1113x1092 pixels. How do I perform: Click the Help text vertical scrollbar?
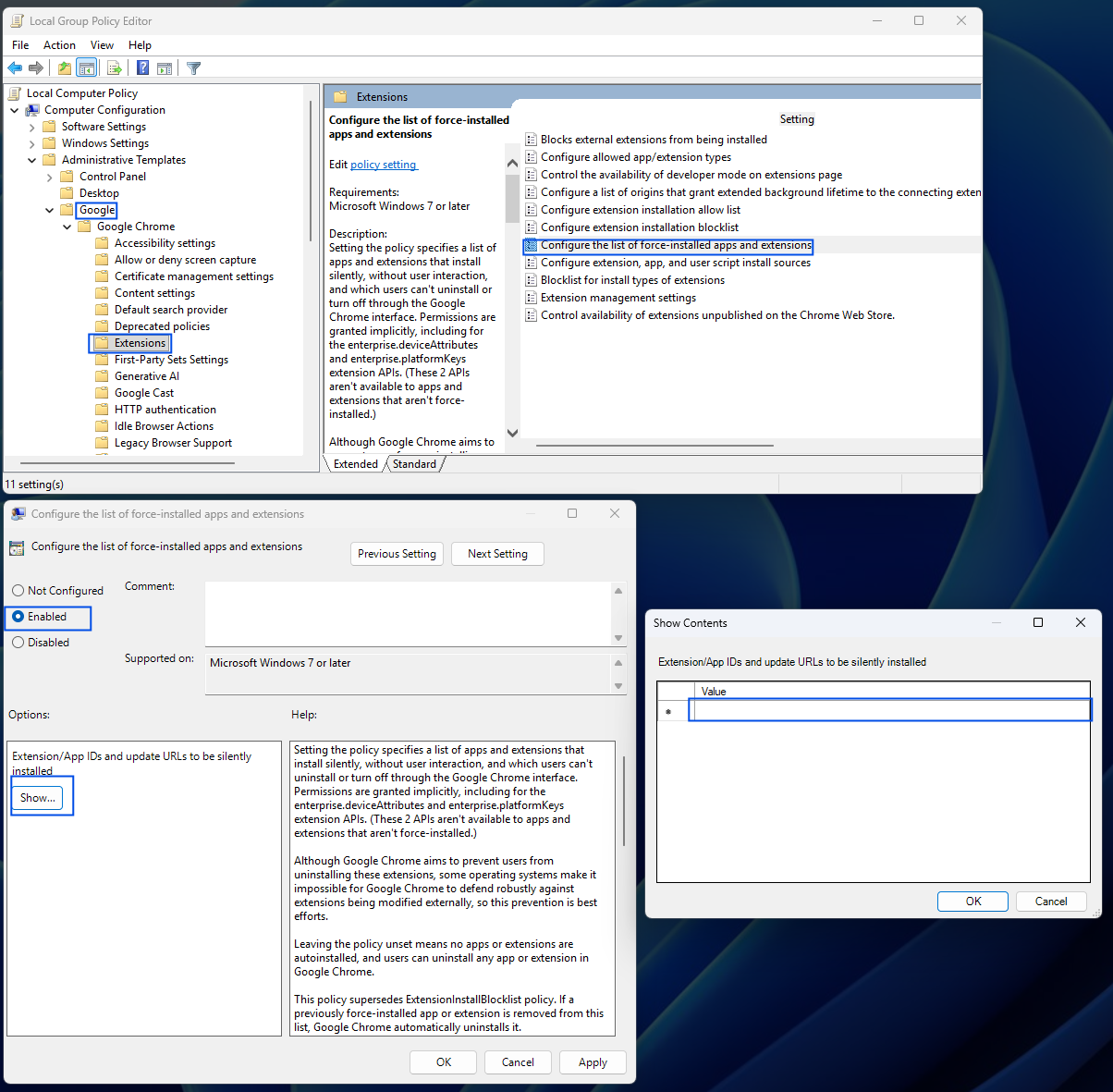point(624,801)
